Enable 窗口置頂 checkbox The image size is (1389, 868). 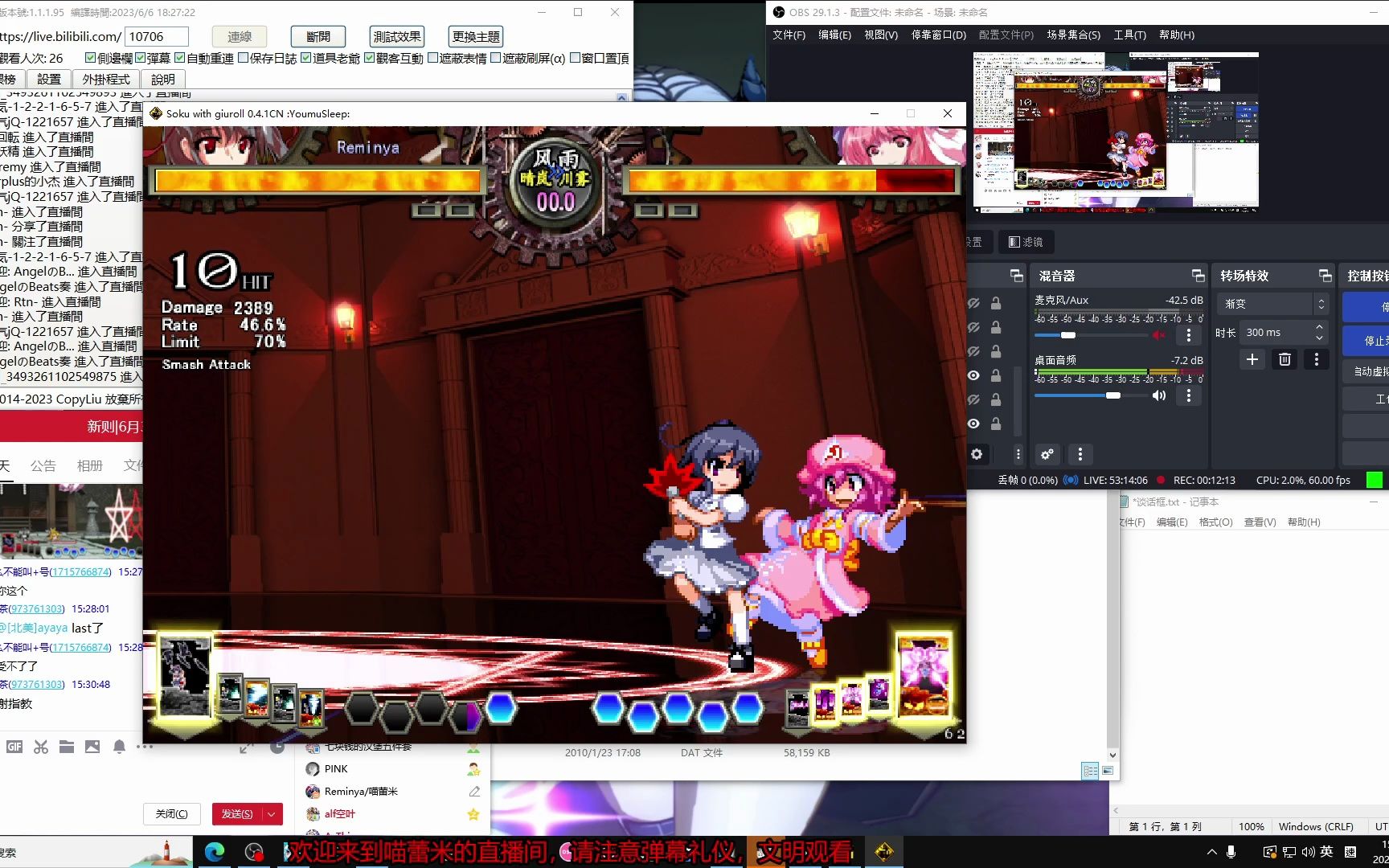[x=575, y=58]
